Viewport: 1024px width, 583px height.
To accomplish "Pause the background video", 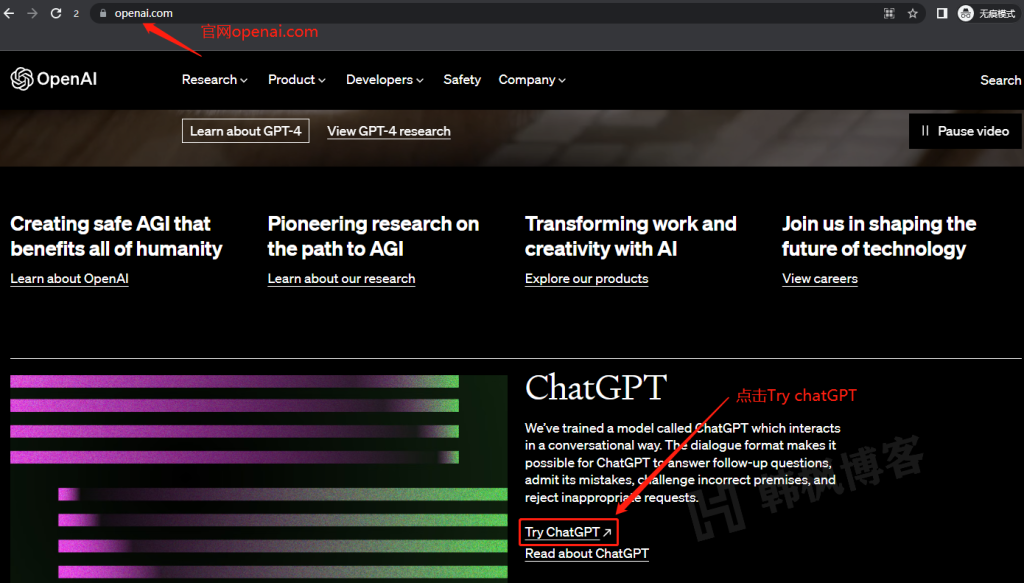I will [964, 131].
